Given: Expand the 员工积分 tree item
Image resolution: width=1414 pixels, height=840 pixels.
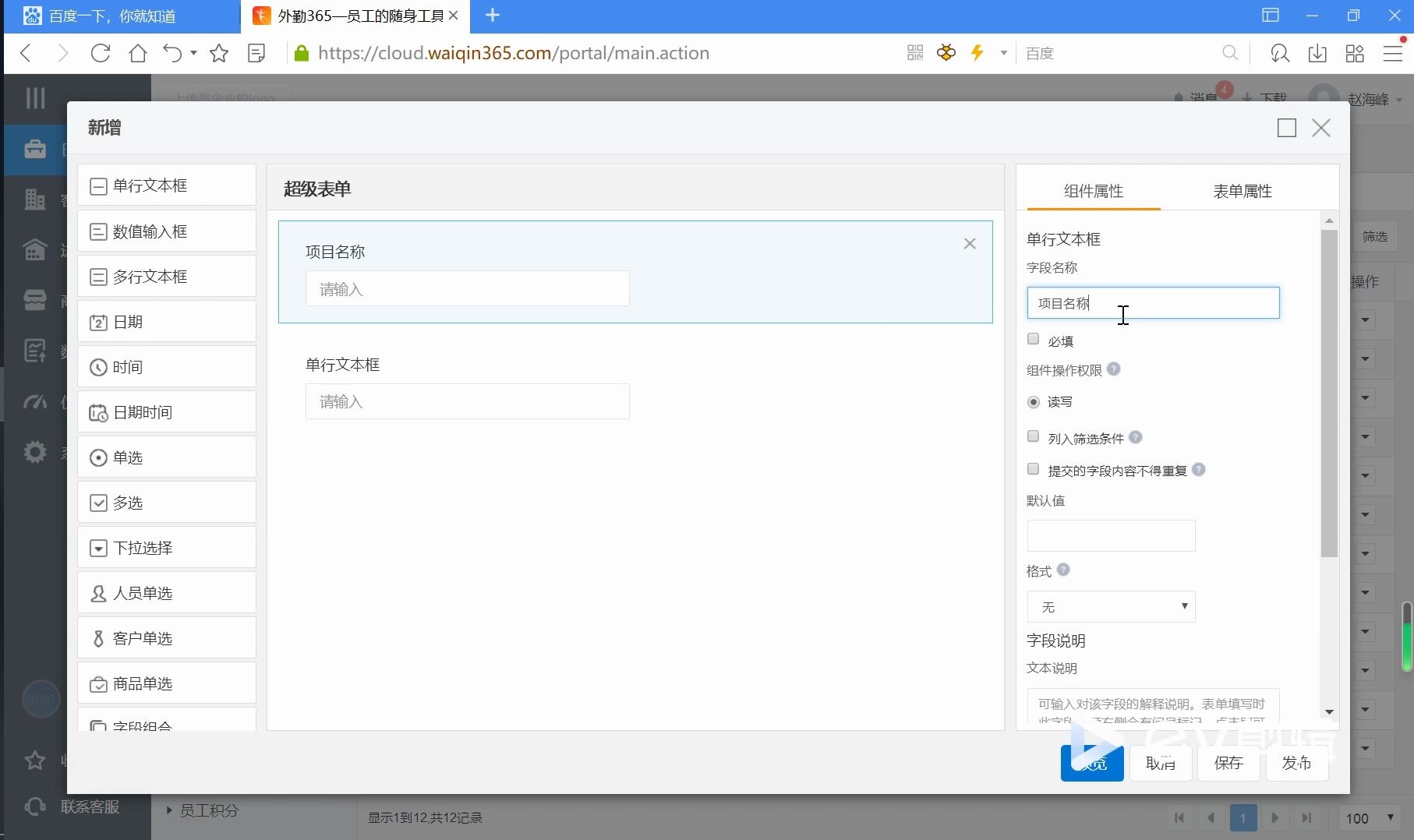Looking at the screenshot, I should pos(169,810).
